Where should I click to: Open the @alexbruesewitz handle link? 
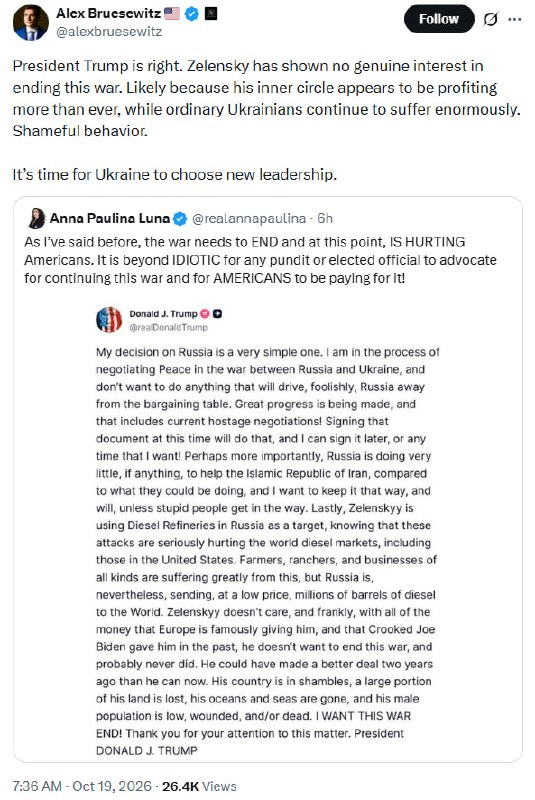[108, 32]
